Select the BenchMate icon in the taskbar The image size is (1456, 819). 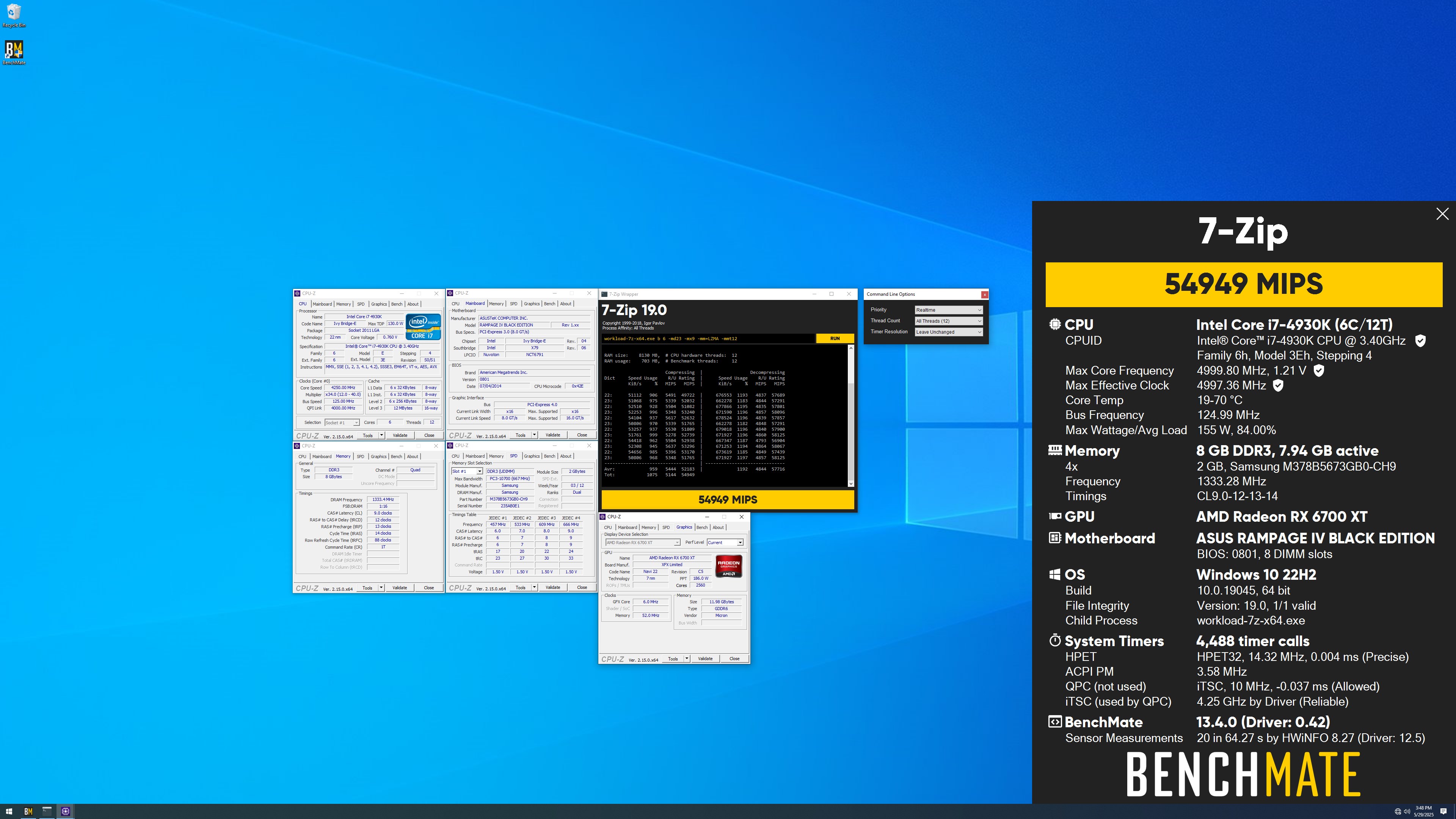(28, 811)
